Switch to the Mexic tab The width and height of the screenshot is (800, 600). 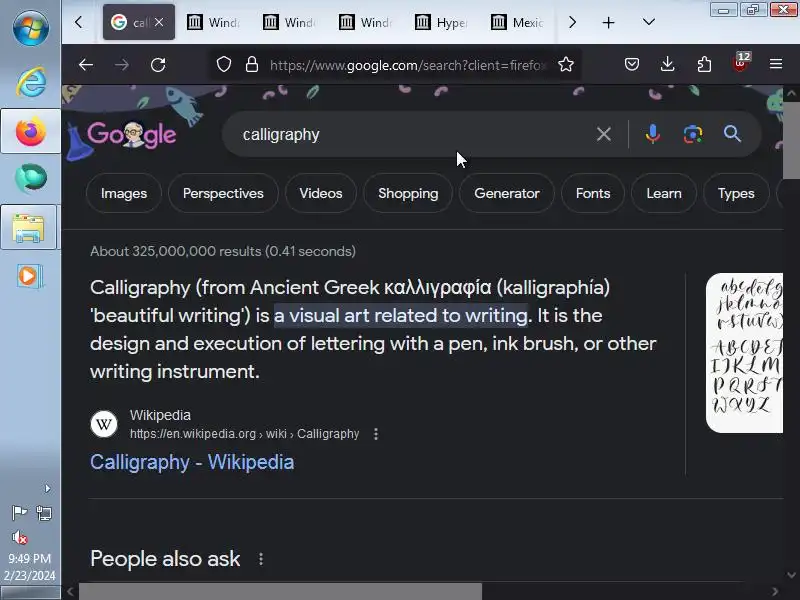click(x=518, y=22)
